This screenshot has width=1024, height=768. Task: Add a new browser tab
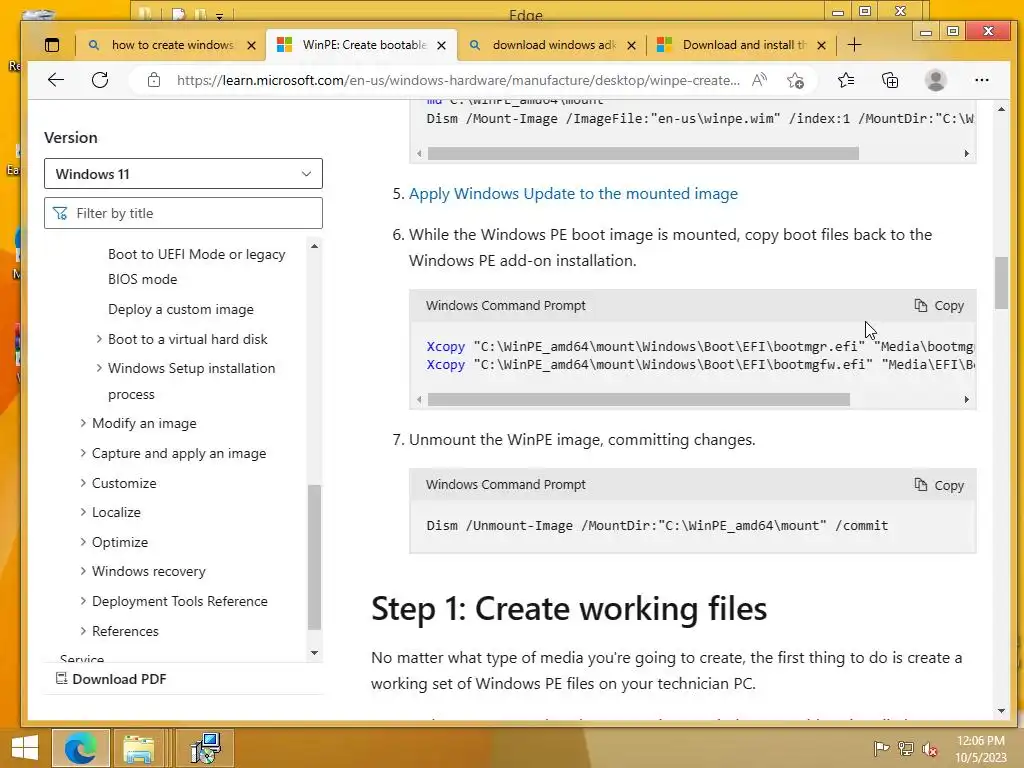point(854,45)
